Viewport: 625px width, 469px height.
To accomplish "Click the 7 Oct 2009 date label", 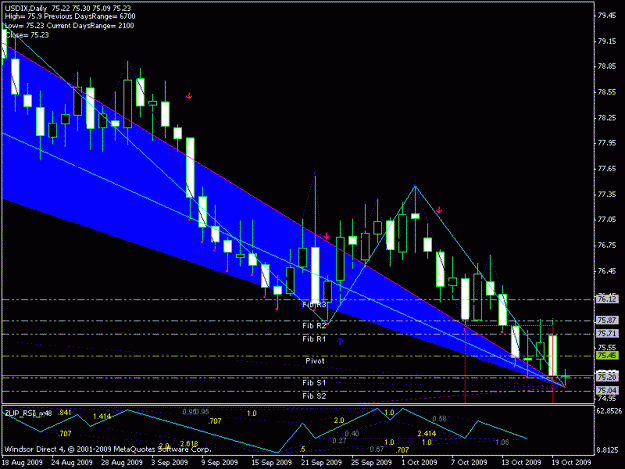I will click(469, 462).
